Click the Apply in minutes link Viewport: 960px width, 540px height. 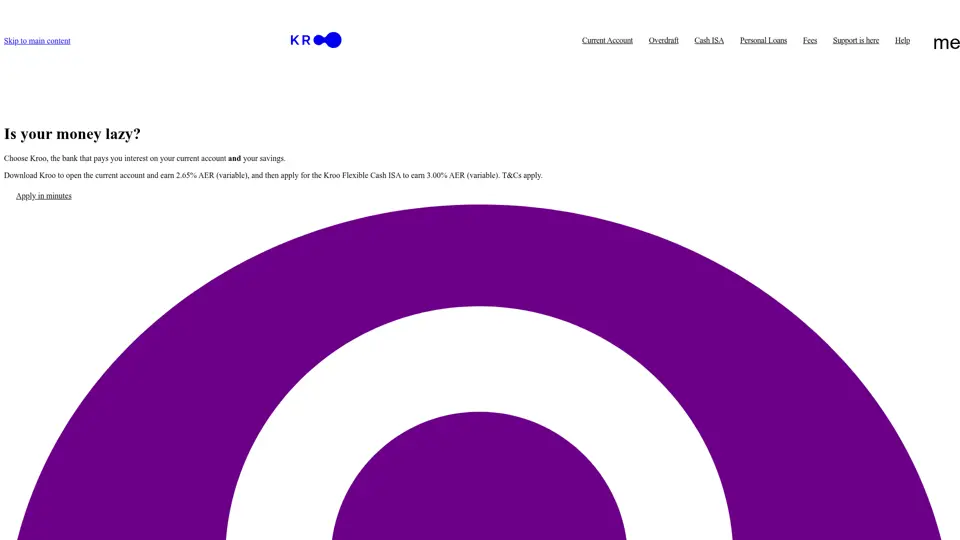click(x=43, y=196)
